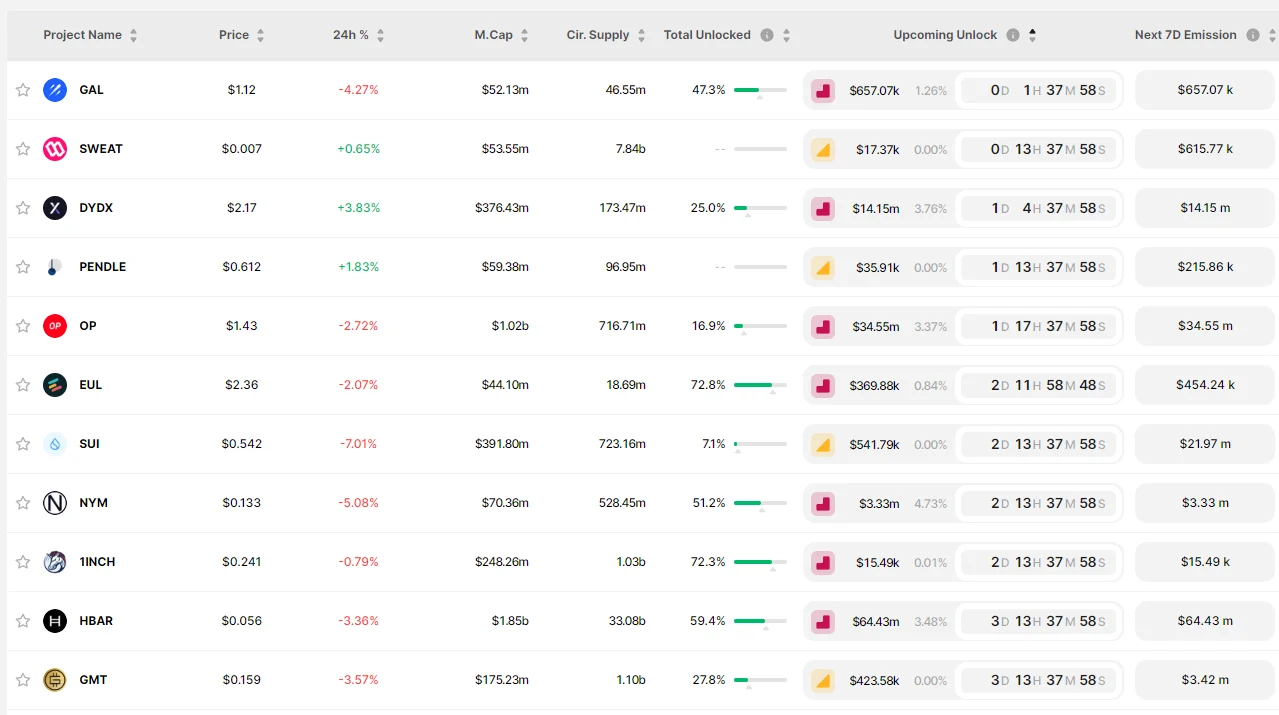Click the red unlock type icon for NYM
Viewport: 1279px width, 715px height.
click(x=823, y=503)
